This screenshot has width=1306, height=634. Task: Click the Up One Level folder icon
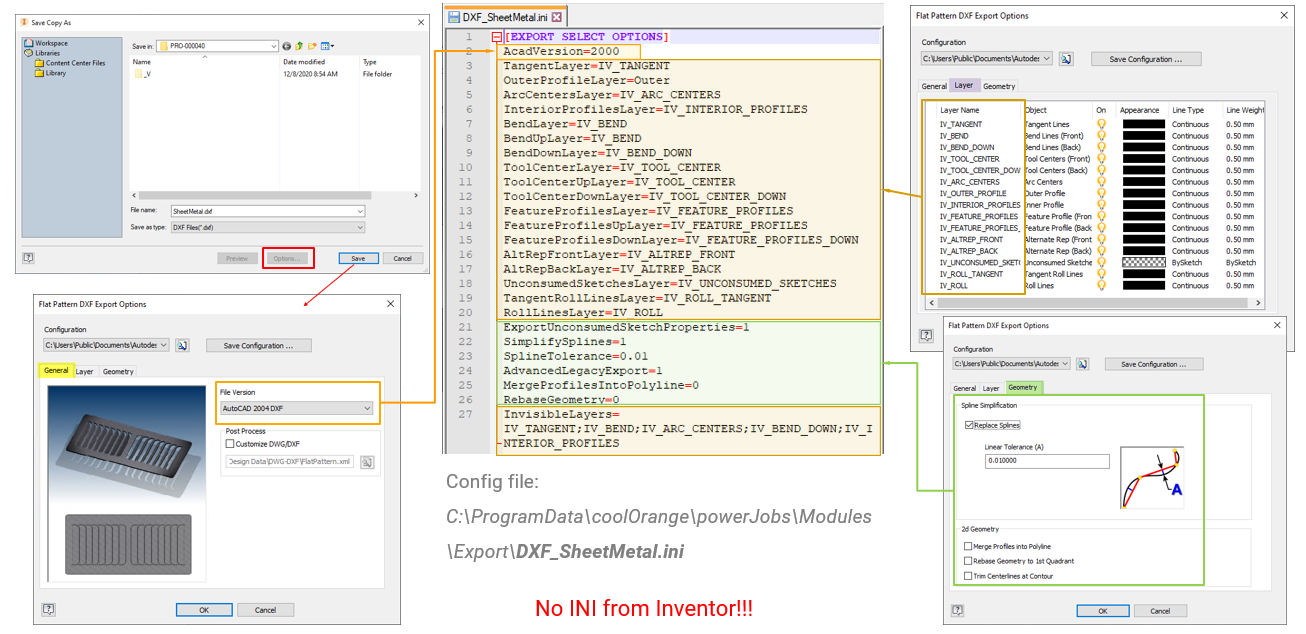tap(300, 46)
